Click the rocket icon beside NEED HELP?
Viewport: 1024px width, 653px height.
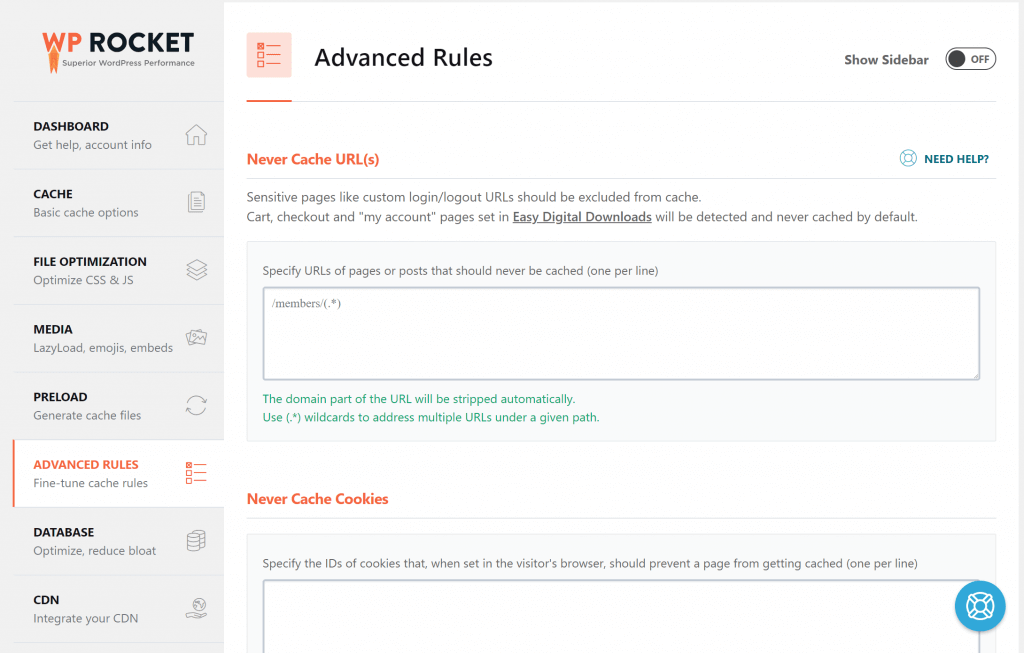tap(908, 158)
